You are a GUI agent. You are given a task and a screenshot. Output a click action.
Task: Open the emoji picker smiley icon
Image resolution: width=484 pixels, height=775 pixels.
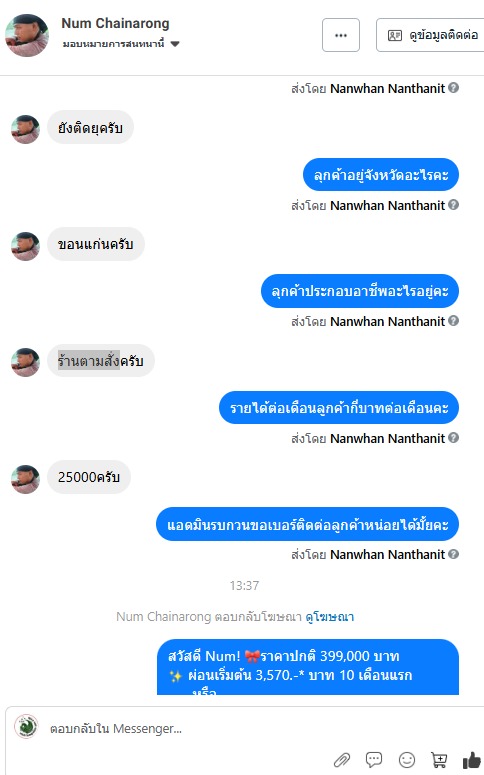(x=407, y=760)
